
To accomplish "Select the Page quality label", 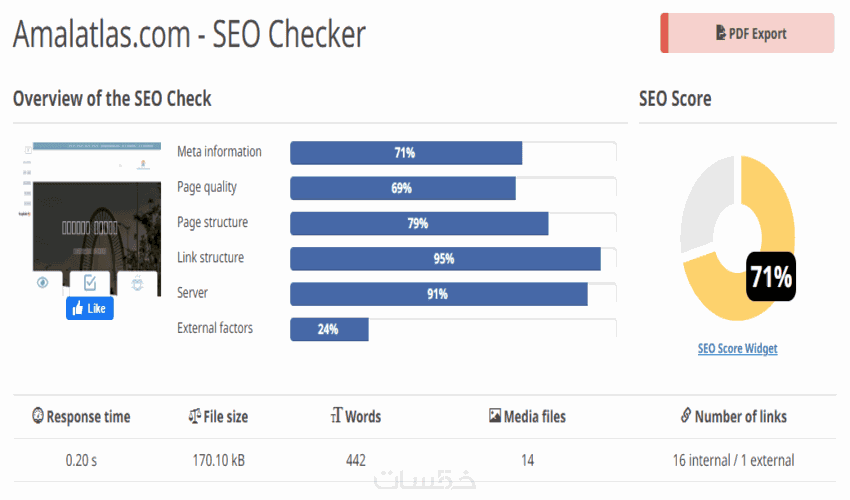I will click(207, 188).
